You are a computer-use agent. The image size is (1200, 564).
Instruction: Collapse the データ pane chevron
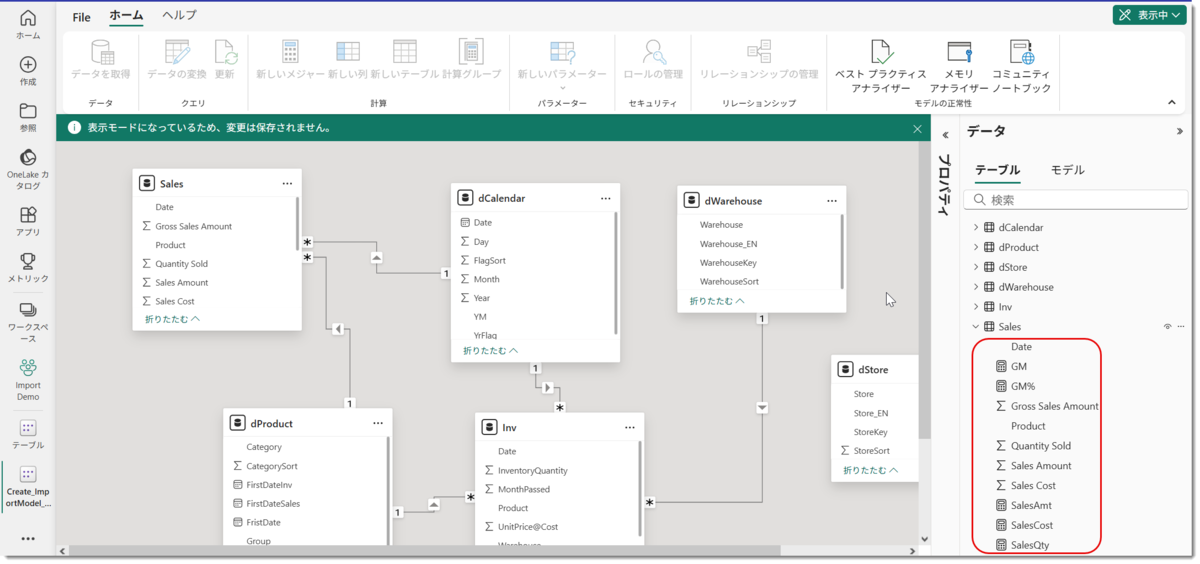[1180, 131]
